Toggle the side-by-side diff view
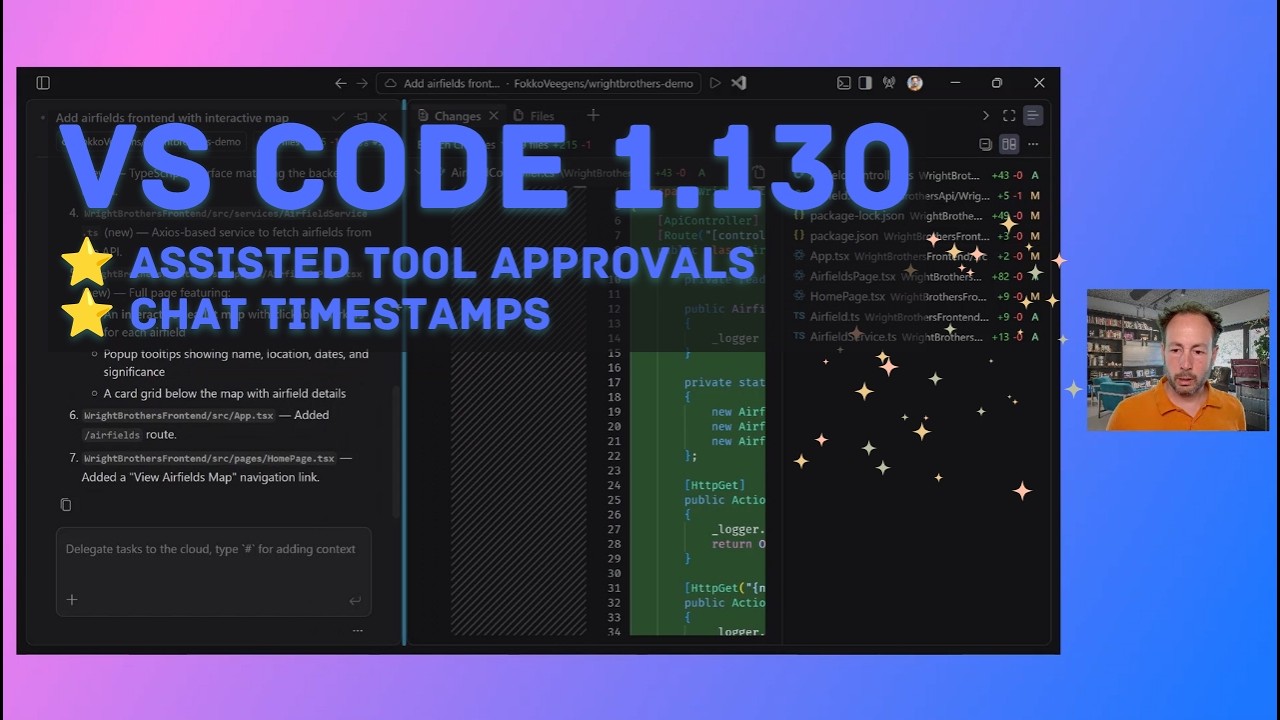 pos(1009,144)
